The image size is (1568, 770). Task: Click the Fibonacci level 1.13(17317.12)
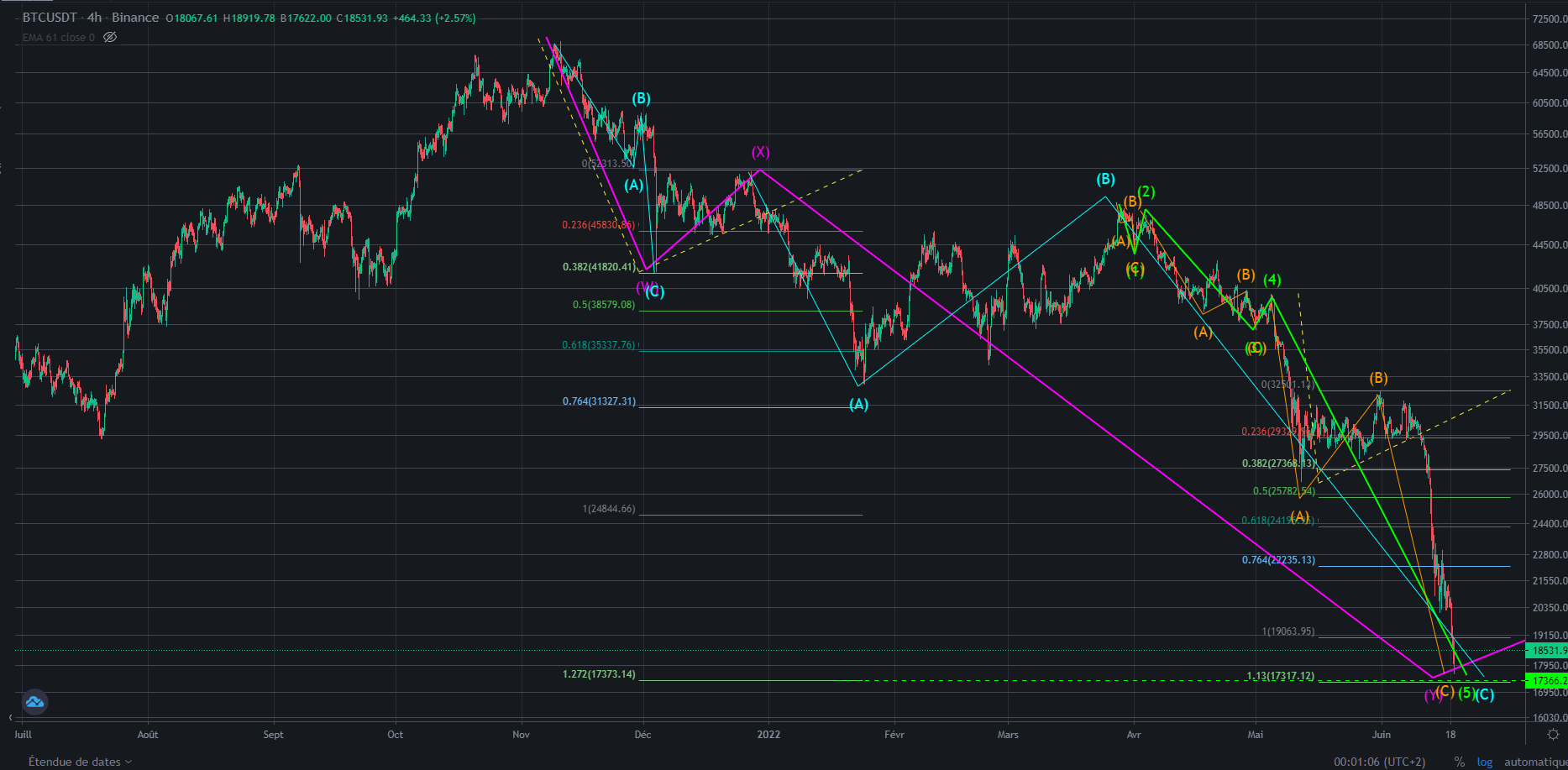click(x=1281, y=676)
